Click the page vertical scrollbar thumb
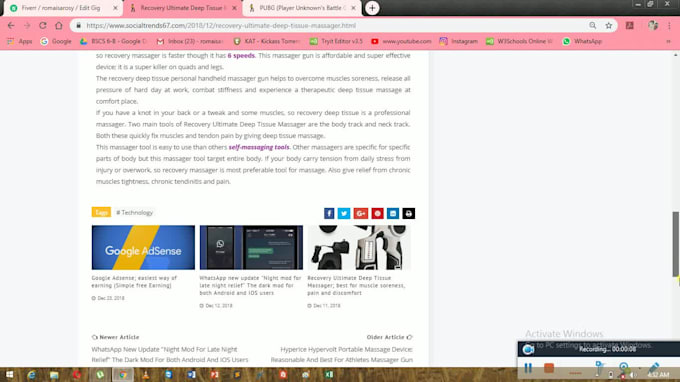Screen dimensions: 680x382 tap(676, 244)
